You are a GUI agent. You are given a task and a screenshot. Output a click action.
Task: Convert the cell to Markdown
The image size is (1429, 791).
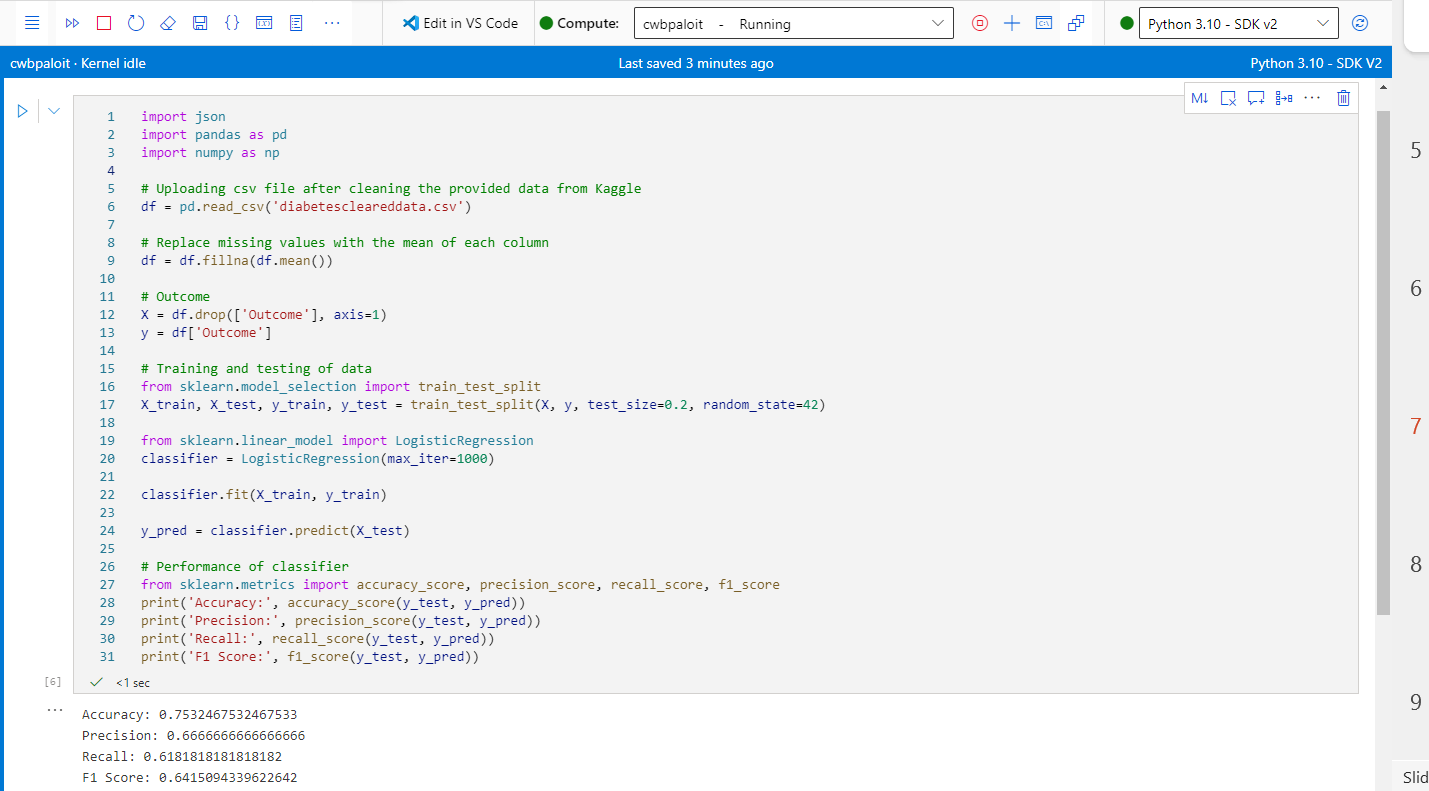(1200, 98)
